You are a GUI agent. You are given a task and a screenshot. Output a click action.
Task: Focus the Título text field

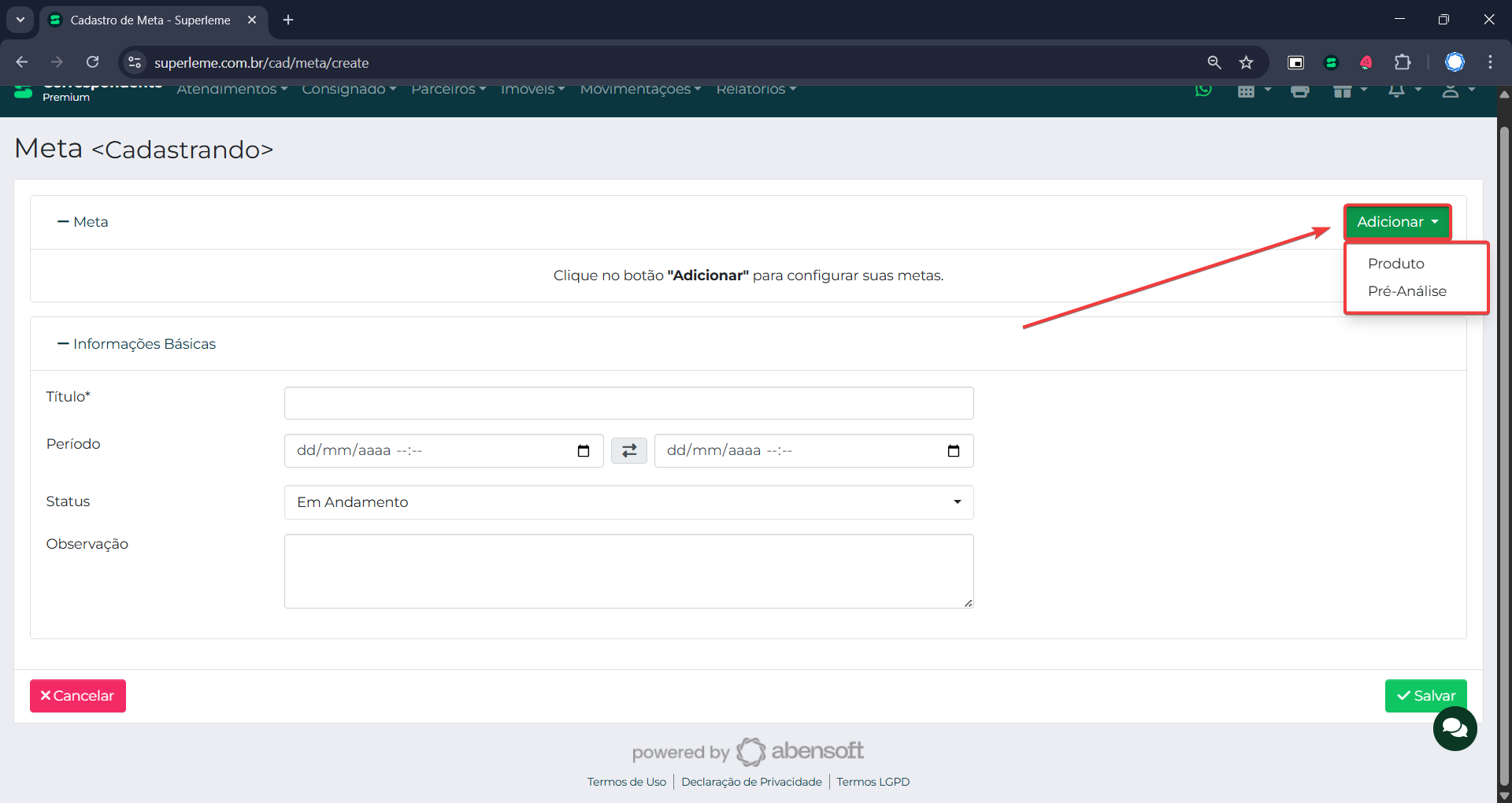tap(628, 403)
